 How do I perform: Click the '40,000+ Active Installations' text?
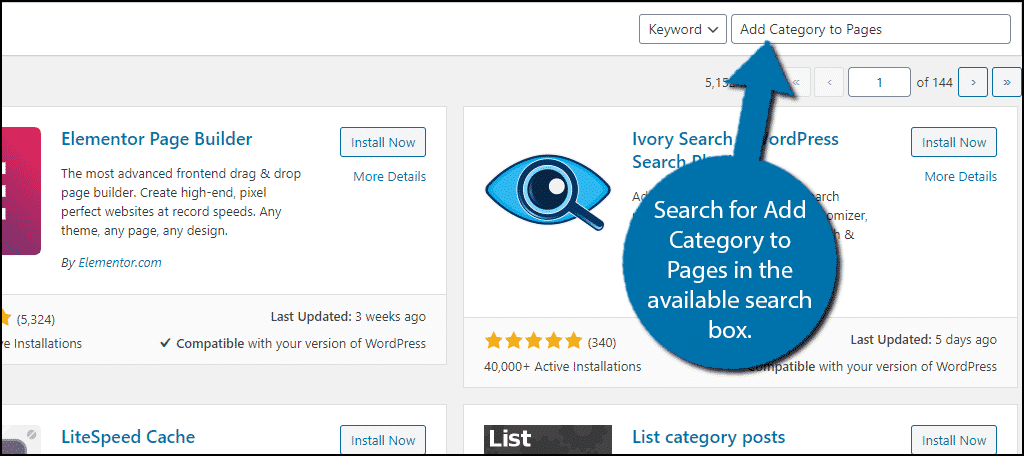[562, 366]
